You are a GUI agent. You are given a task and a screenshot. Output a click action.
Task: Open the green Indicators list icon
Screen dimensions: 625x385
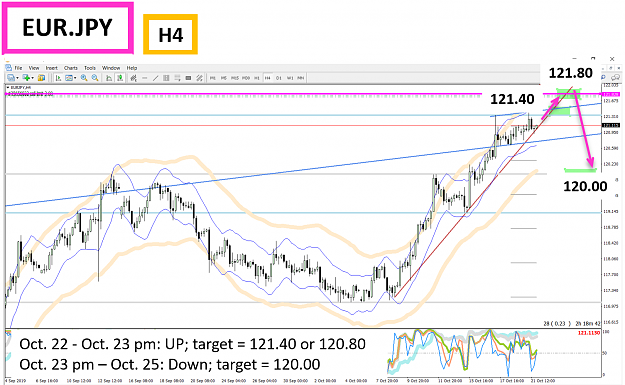tap(120, 78)
